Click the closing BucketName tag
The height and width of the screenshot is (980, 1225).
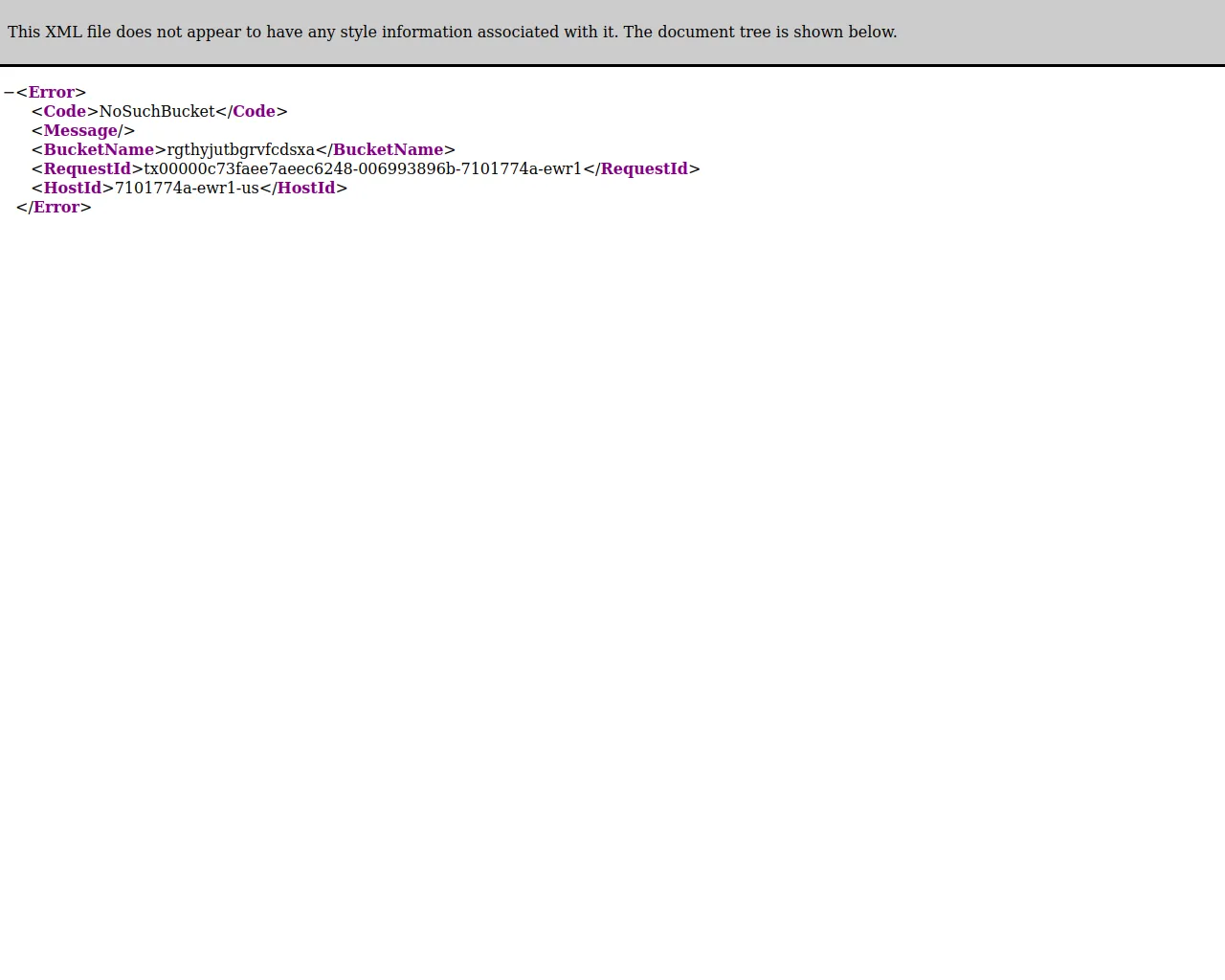(387, 149)
